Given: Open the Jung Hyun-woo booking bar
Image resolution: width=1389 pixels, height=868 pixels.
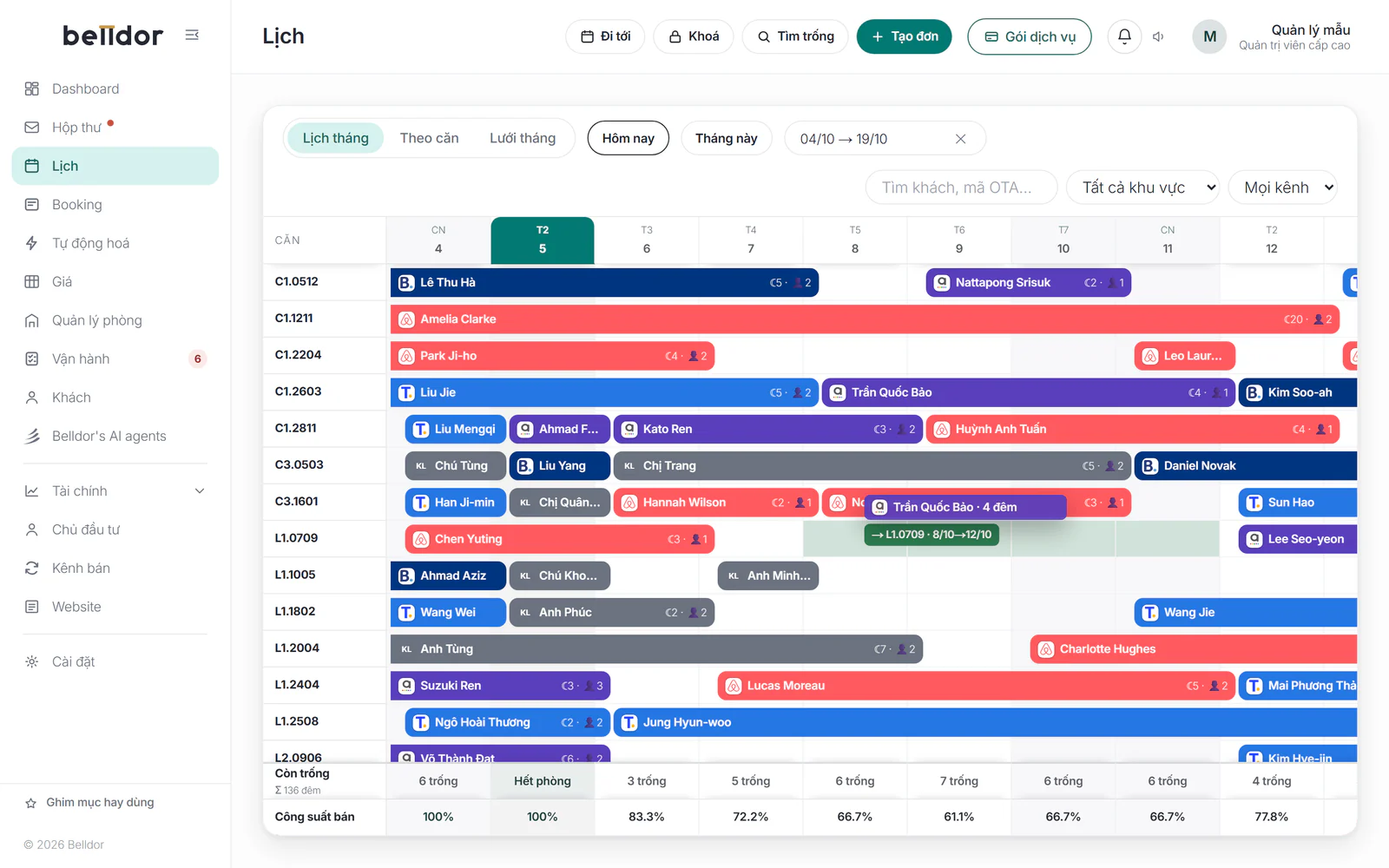Looking at the screenshot, I should pos(985,722).
